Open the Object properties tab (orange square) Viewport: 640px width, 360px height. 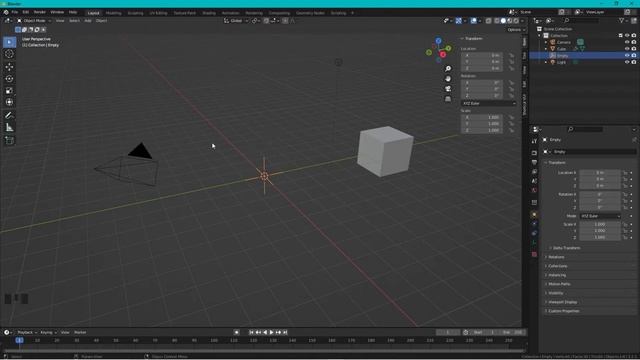[x=534, y=214]
